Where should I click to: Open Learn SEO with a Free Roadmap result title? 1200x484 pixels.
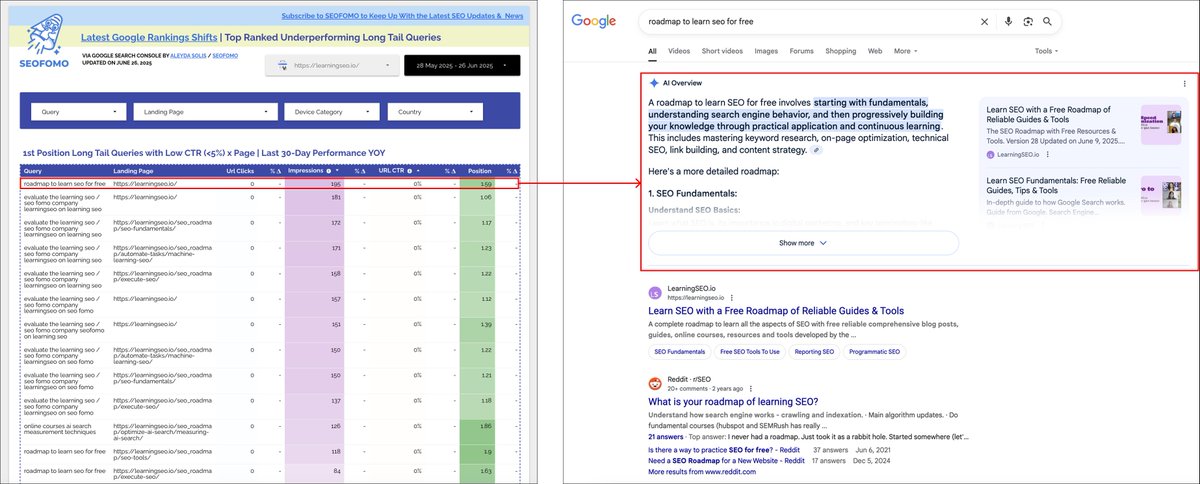point(776,311)
